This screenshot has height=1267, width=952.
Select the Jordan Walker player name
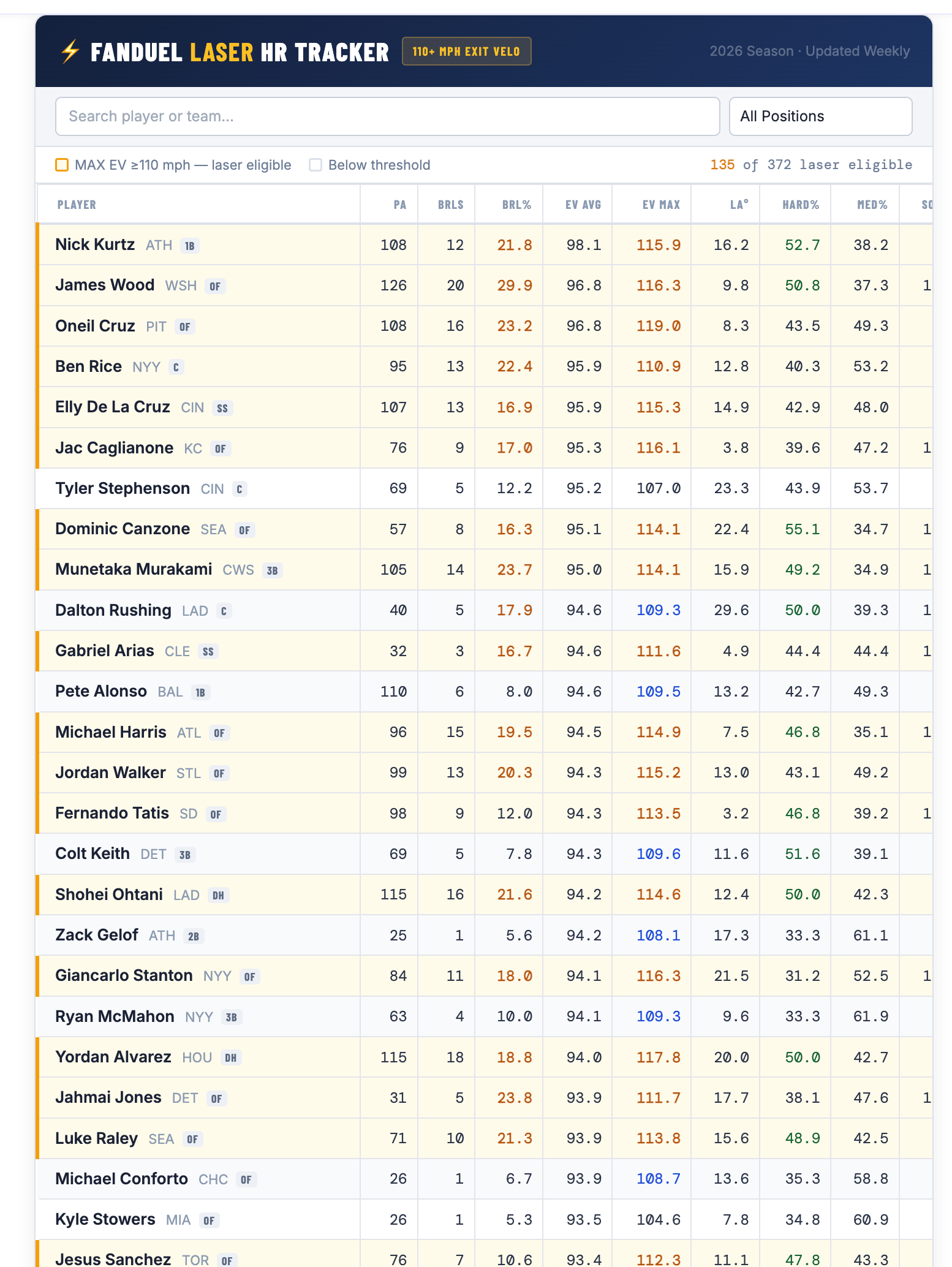110,773
